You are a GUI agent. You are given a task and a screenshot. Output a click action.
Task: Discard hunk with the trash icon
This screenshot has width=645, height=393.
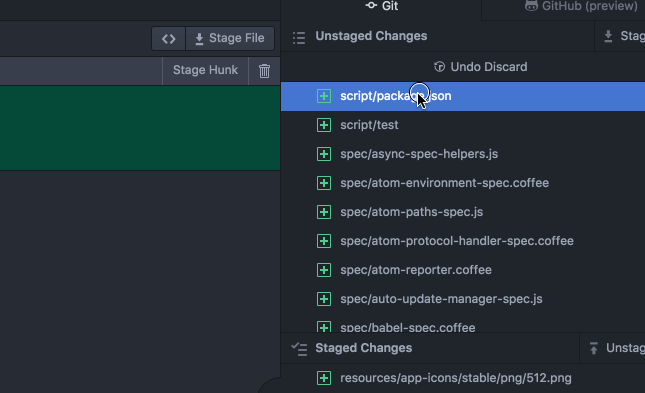coord(264,71)
